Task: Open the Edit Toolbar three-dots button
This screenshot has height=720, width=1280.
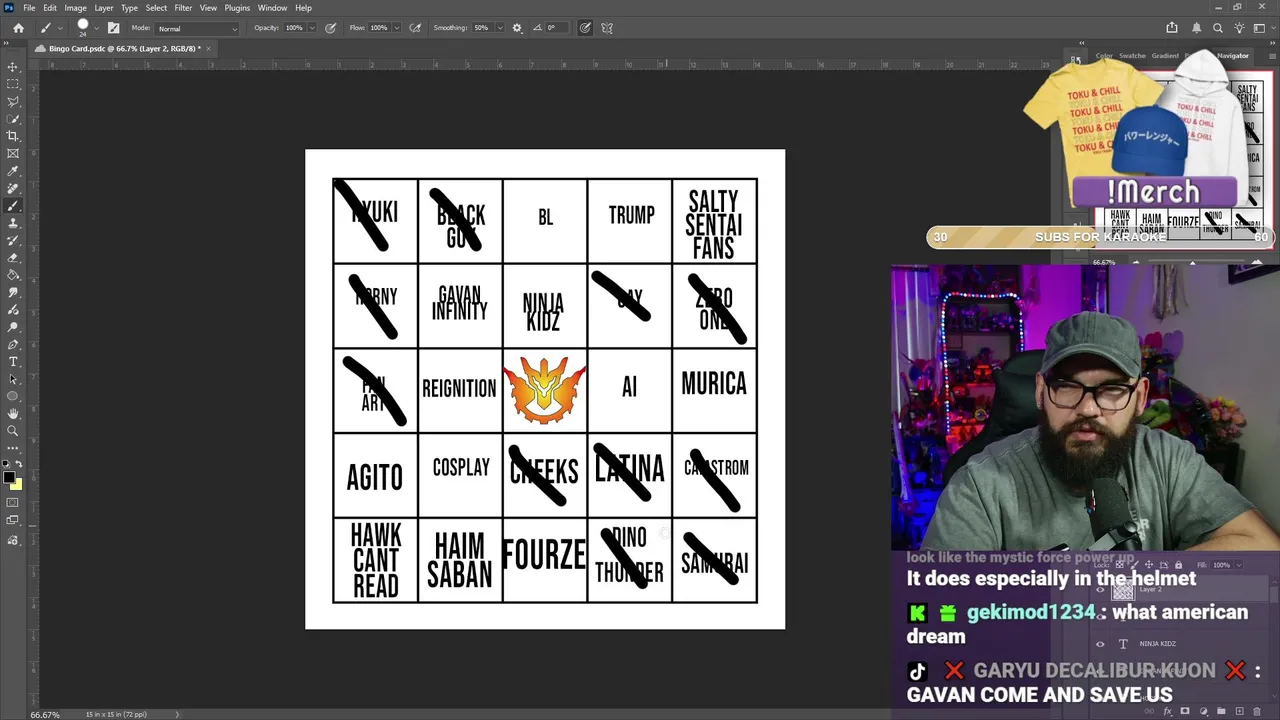Action: [13, 448]
